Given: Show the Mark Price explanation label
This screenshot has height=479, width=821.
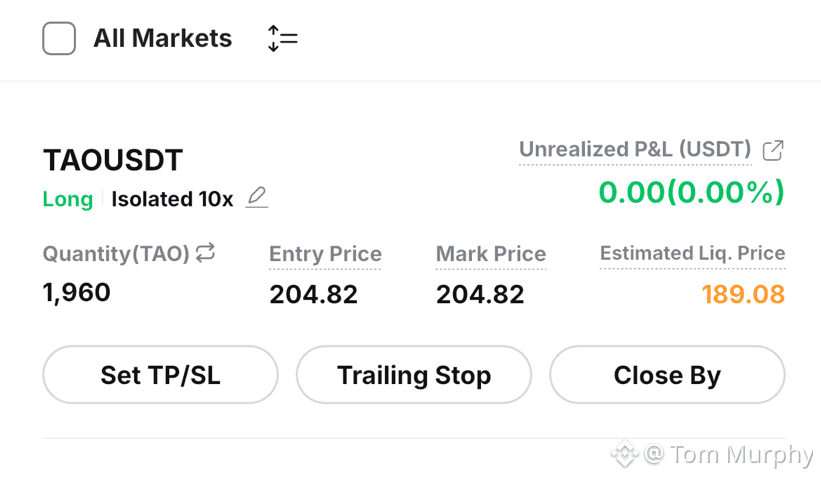Looking at the screenshot, I should [x=491, y=254].
